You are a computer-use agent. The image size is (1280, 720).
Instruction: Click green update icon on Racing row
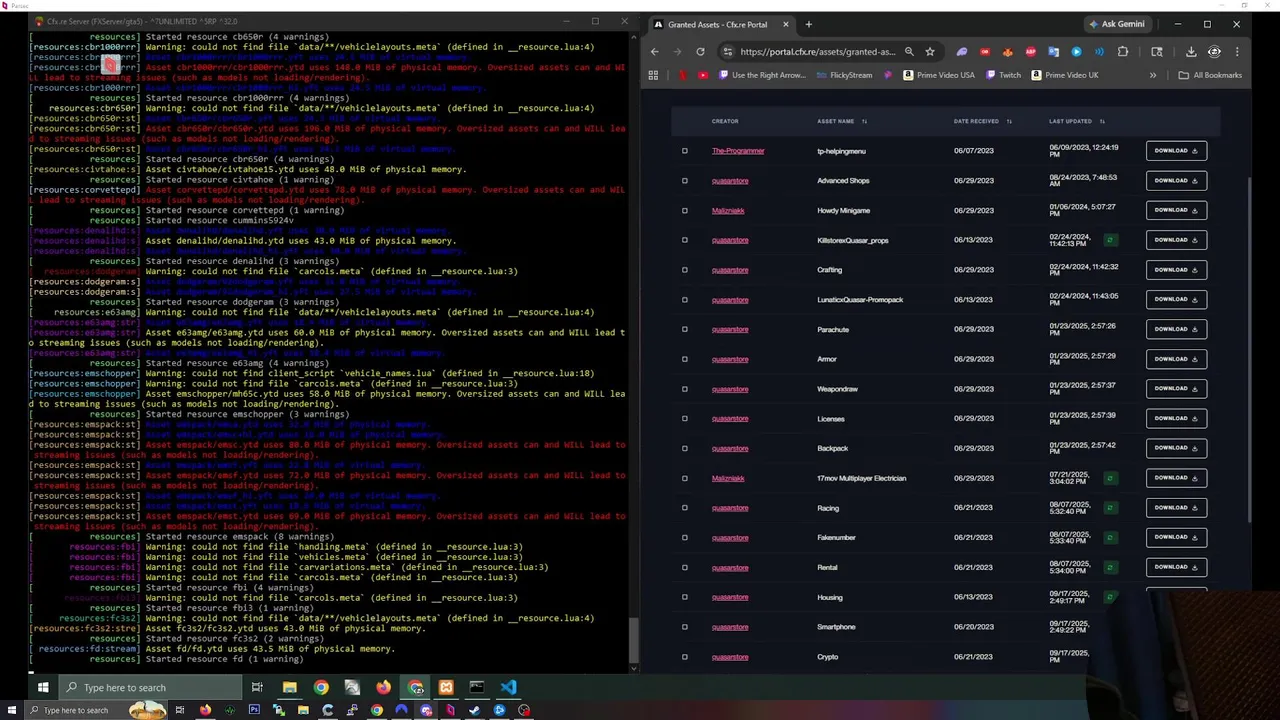1110,508
